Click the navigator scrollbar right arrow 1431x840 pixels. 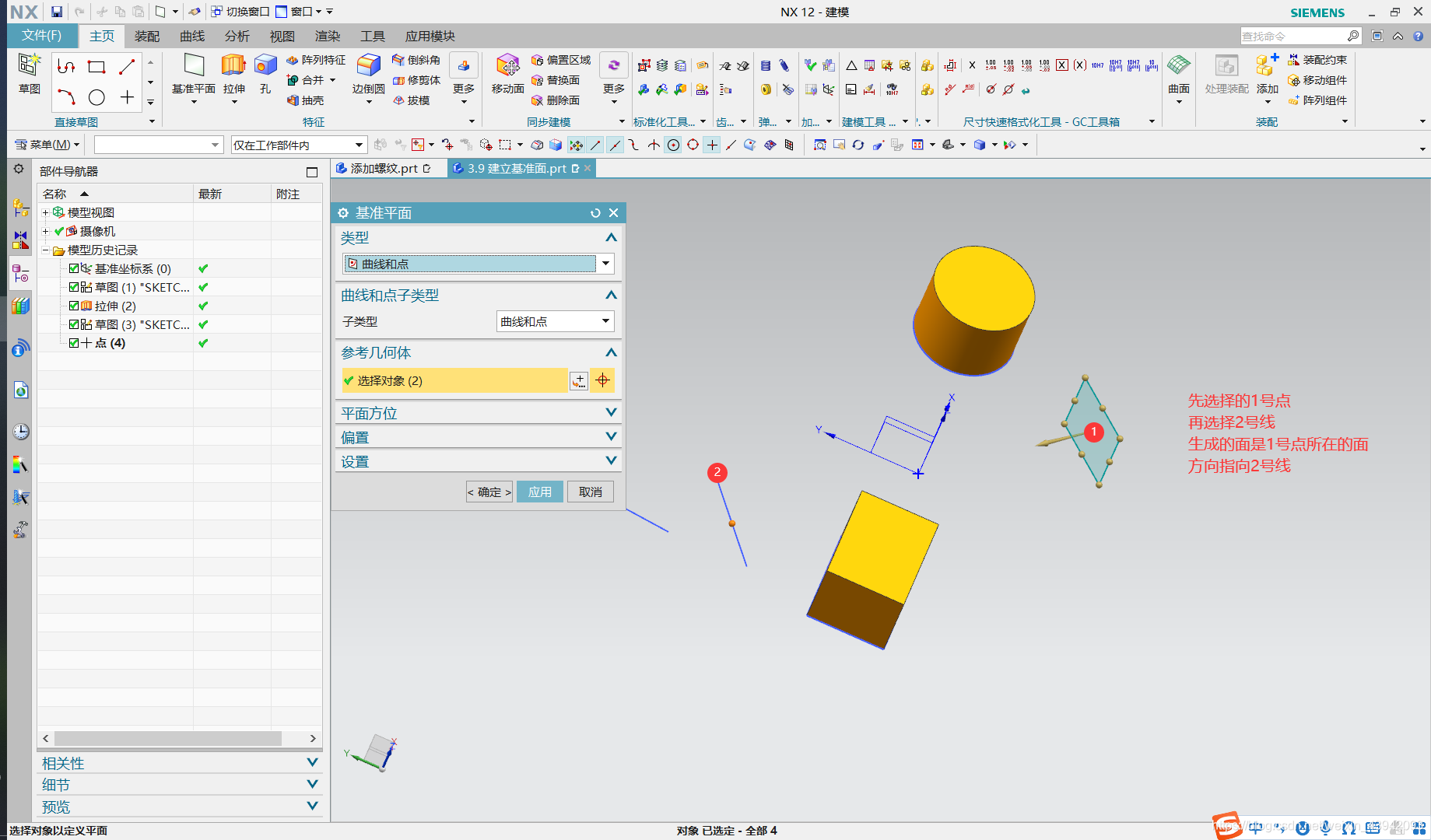313,738
